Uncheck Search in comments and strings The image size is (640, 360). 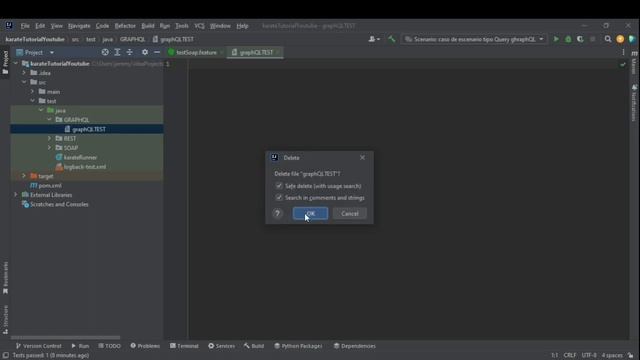tap(279, 198)
